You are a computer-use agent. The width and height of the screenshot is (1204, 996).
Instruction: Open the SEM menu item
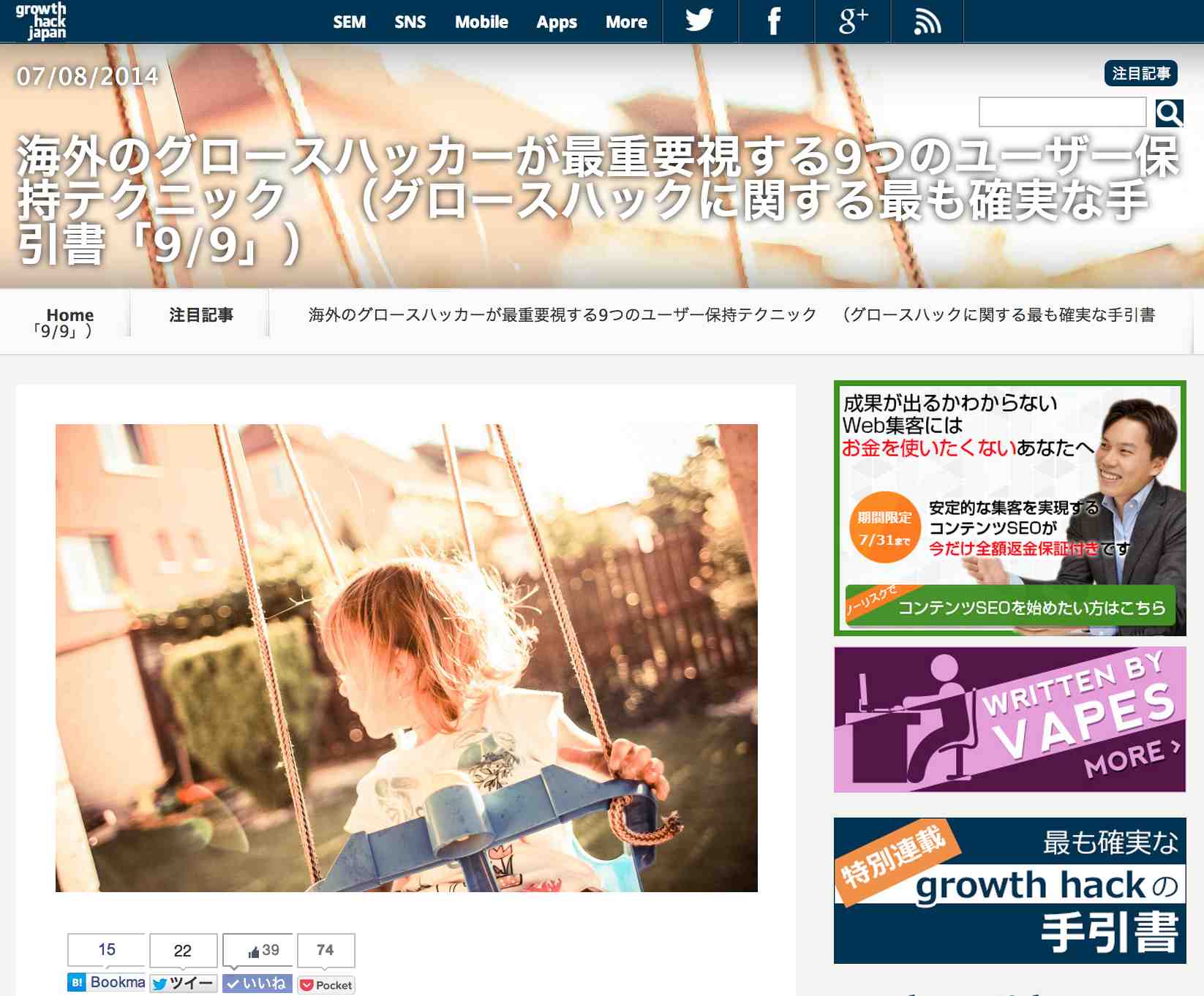click(x=349, y=22)
